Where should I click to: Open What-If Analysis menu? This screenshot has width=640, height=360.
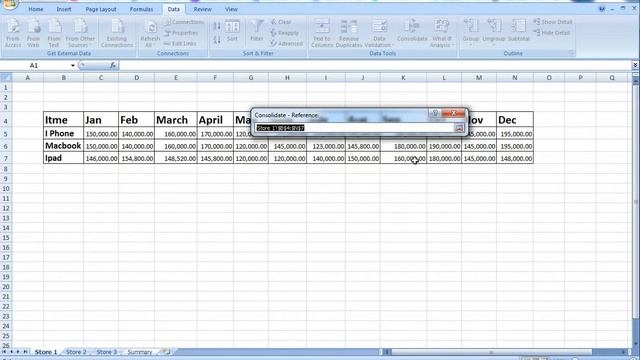click(x=441, y=33)
